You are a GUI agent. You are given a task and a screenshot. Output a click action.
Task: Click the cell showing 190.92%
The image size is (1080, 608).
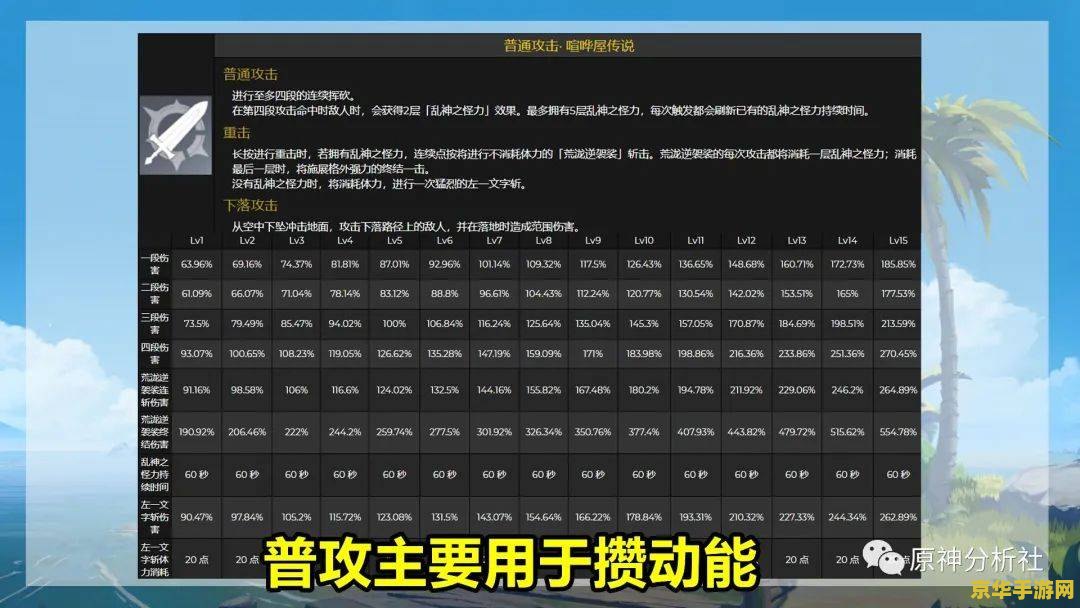196,432
